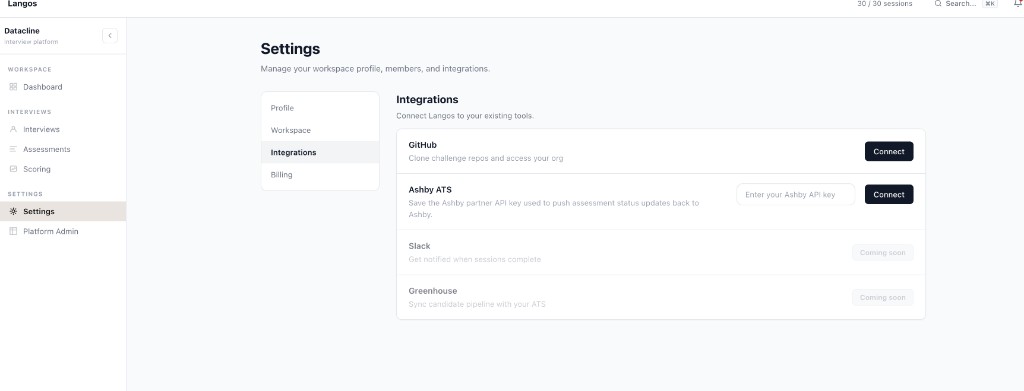1024x391 pixels.
Task: Click the Slack integration title
Action: coord(419,246)
